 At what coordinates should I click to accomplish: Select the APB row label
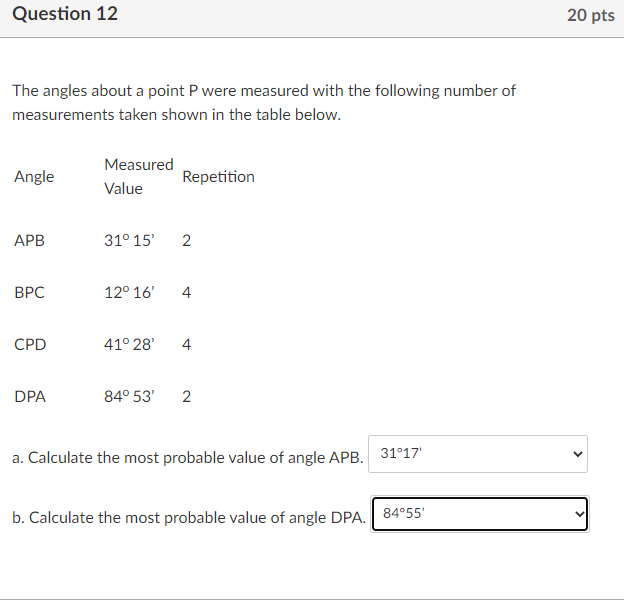tap(29, 240)
